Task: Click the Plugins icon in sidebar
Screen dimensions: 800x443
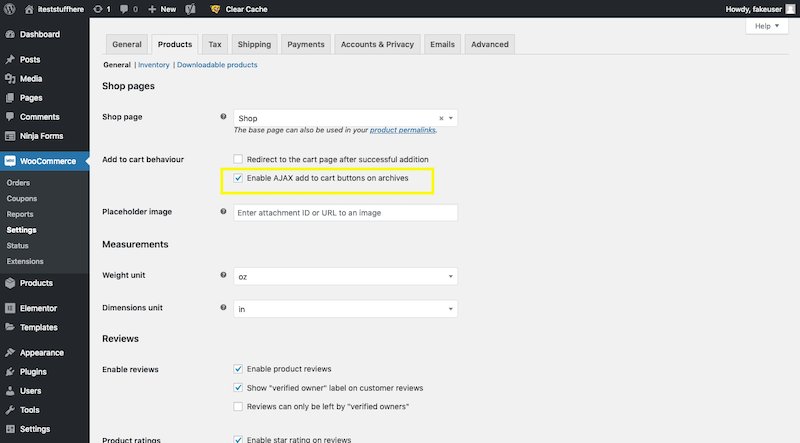Action: pyautogui.click(x=10, y=372)
